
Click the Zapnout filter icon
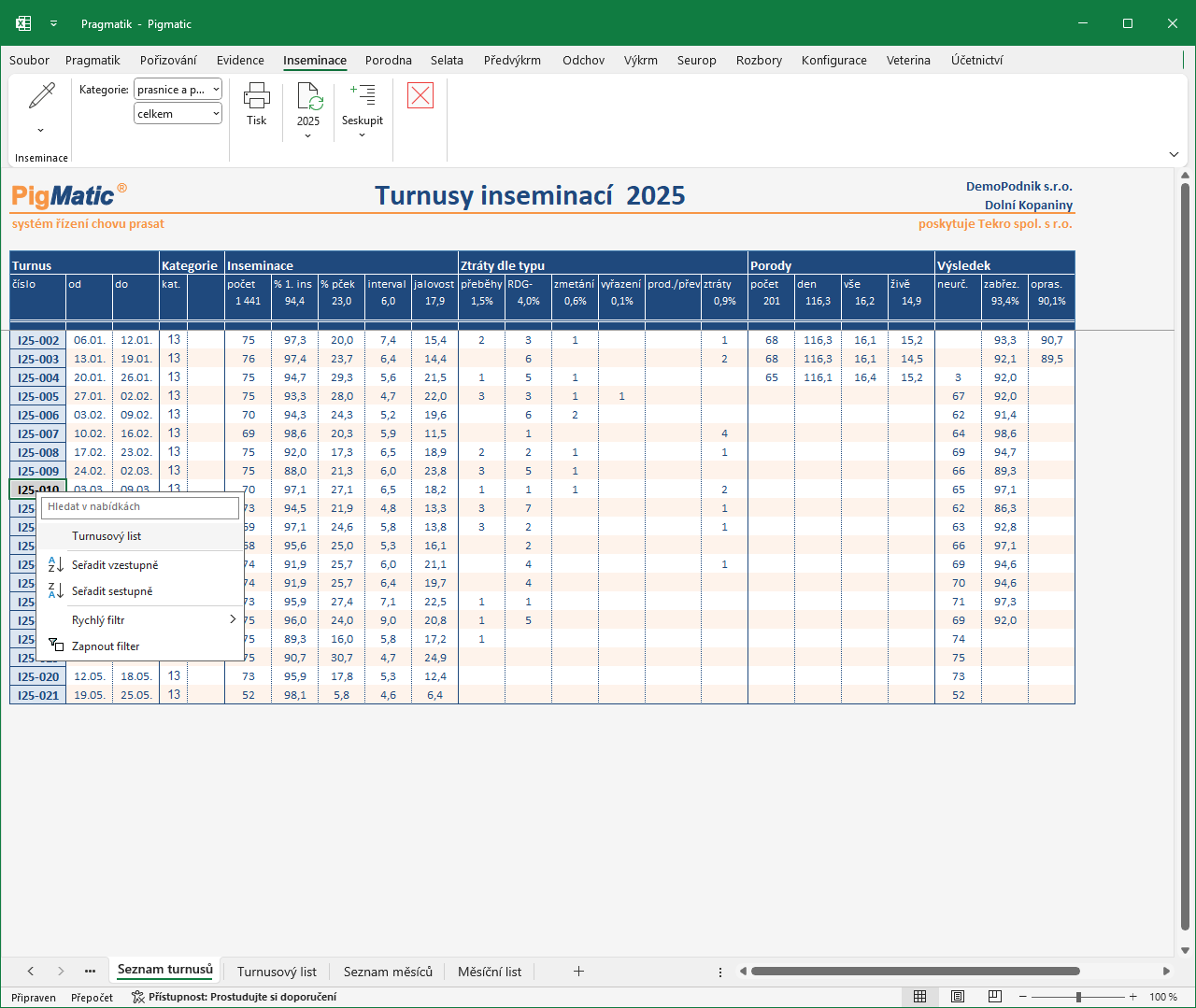[56, 646]
